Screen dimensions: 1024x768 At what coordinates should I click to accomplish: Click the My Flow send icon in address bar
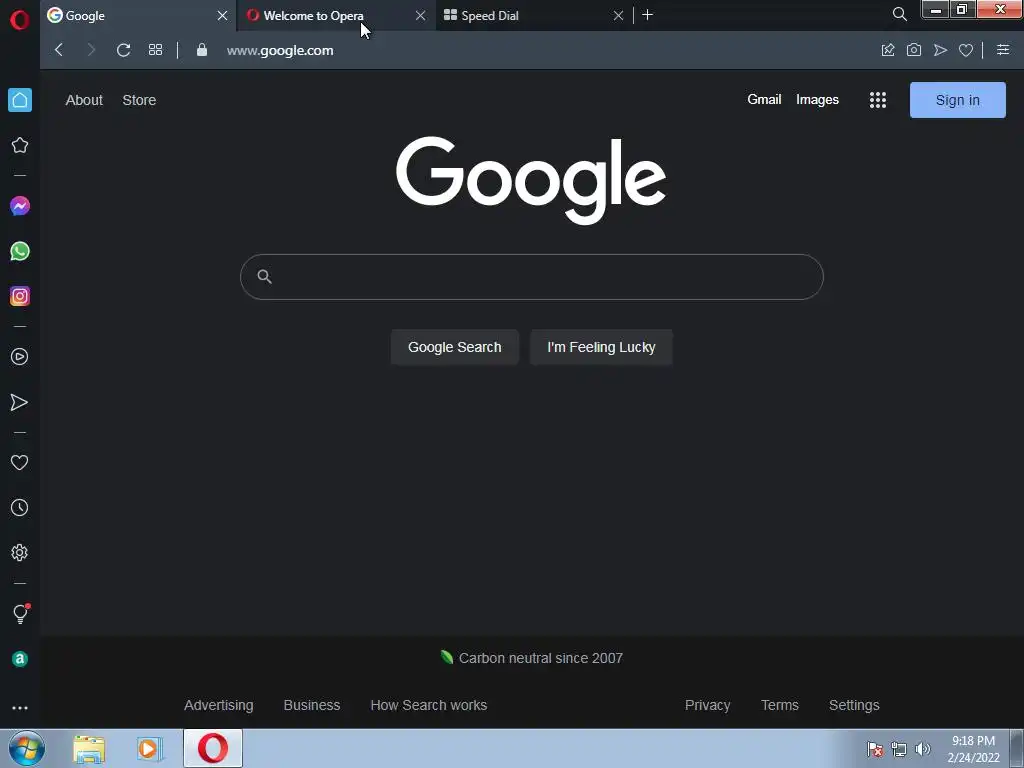(x=940, y=50)
